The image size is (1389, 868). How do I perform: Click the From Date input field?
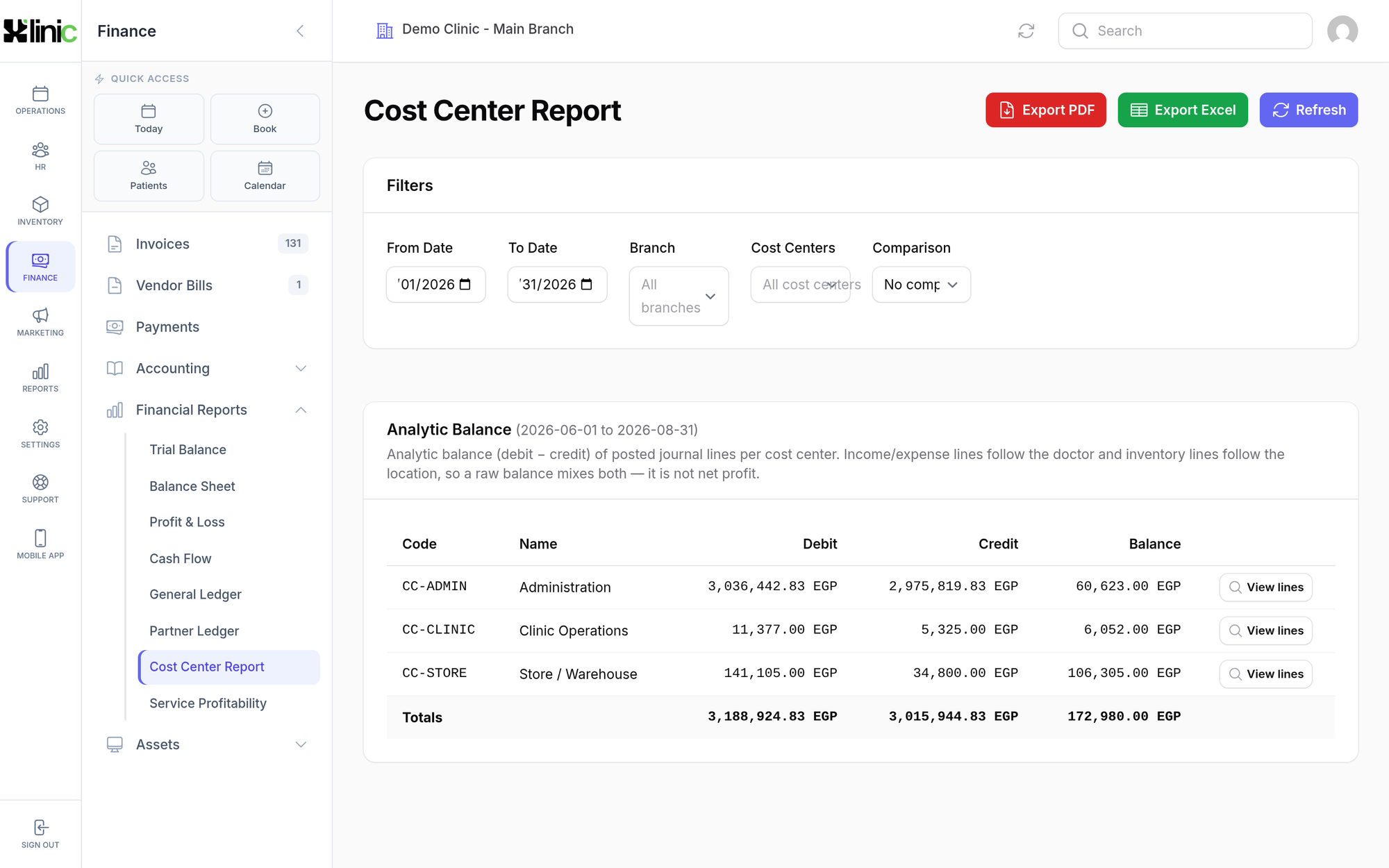435,285
